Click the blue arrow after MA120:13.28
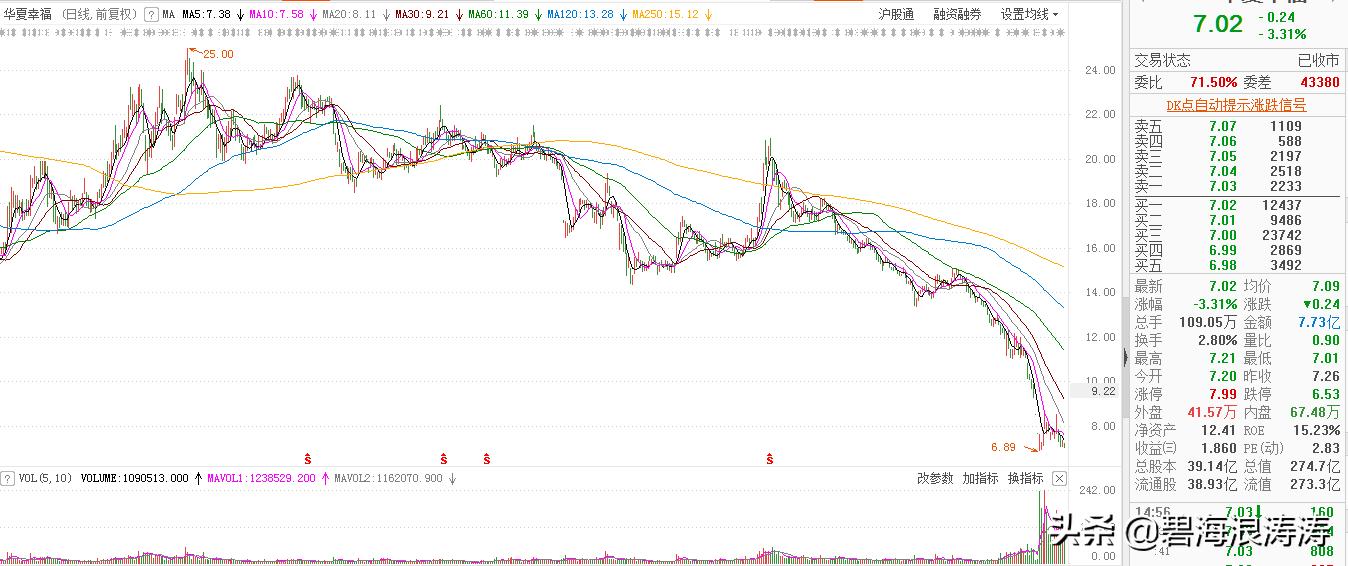1348x566 pixels. (623, 15)
